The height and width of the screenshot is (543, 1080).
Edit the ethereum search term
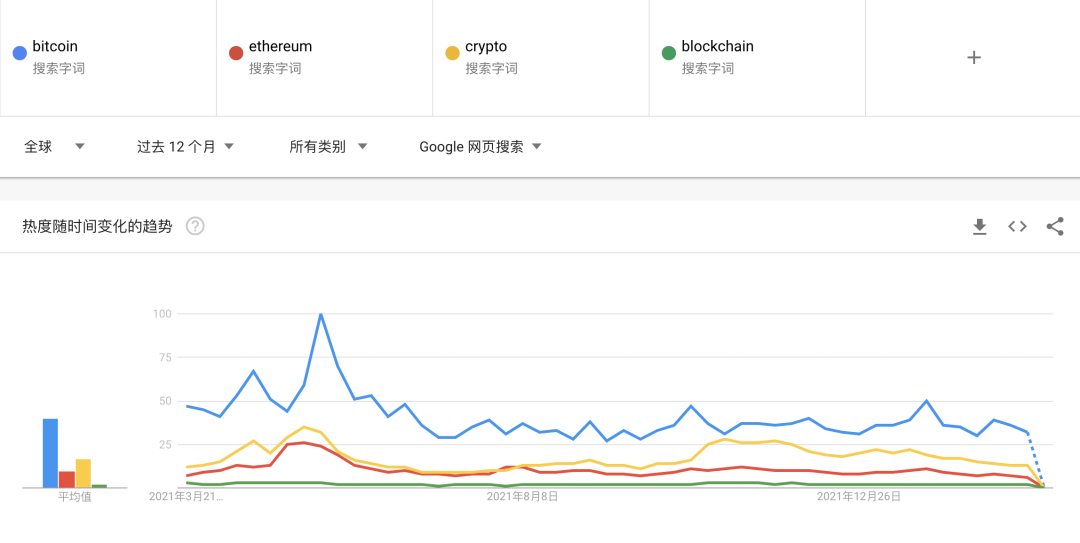tap(324, 58)
